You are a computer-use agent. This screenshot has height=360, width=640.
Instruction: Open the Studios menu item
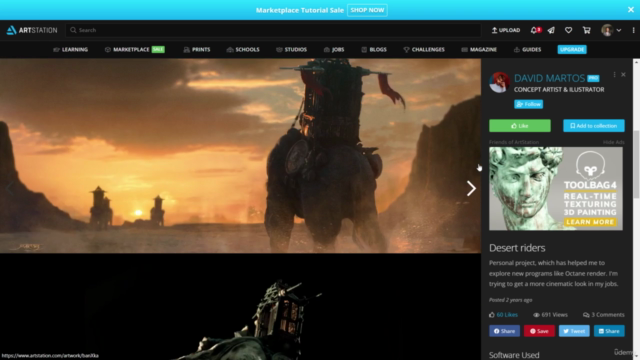(x=291, y=49)
